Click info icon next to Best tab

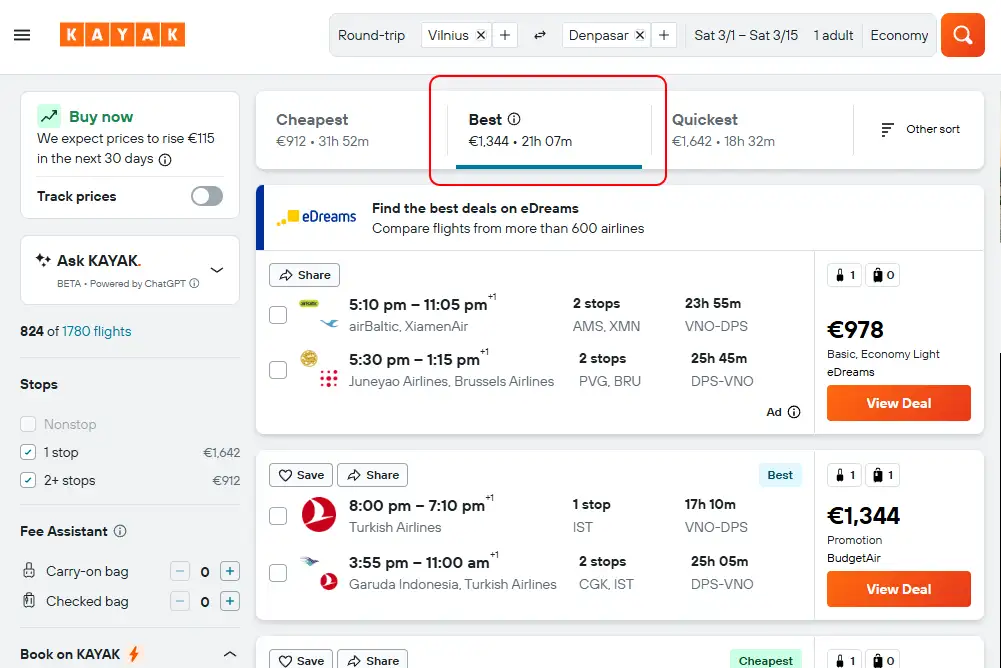click(514, 119)
